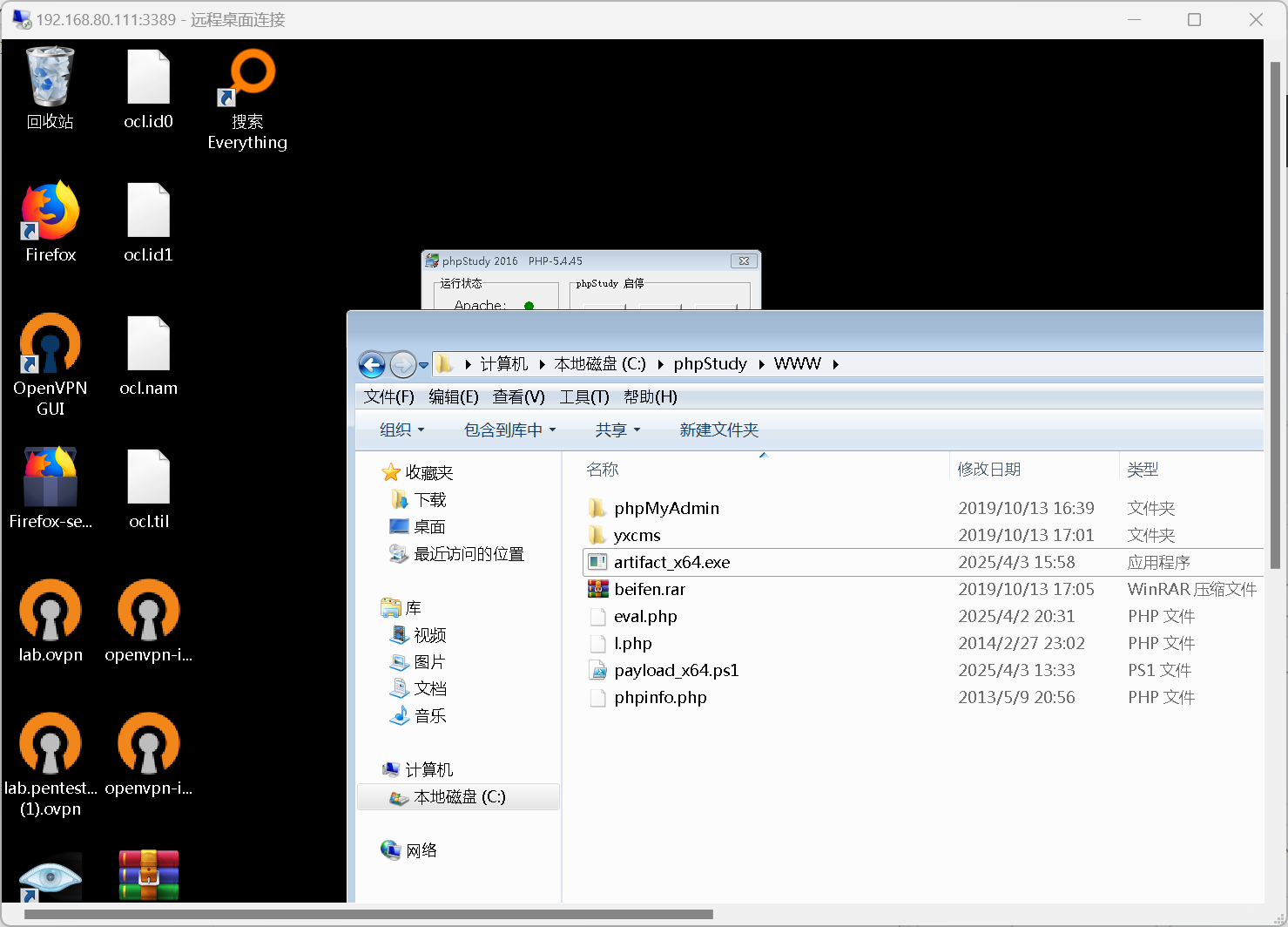Select 本地磁盘 (C:) in navigation pane
The width and height of the screenshot is (1288, 927).
pos(458,797)
